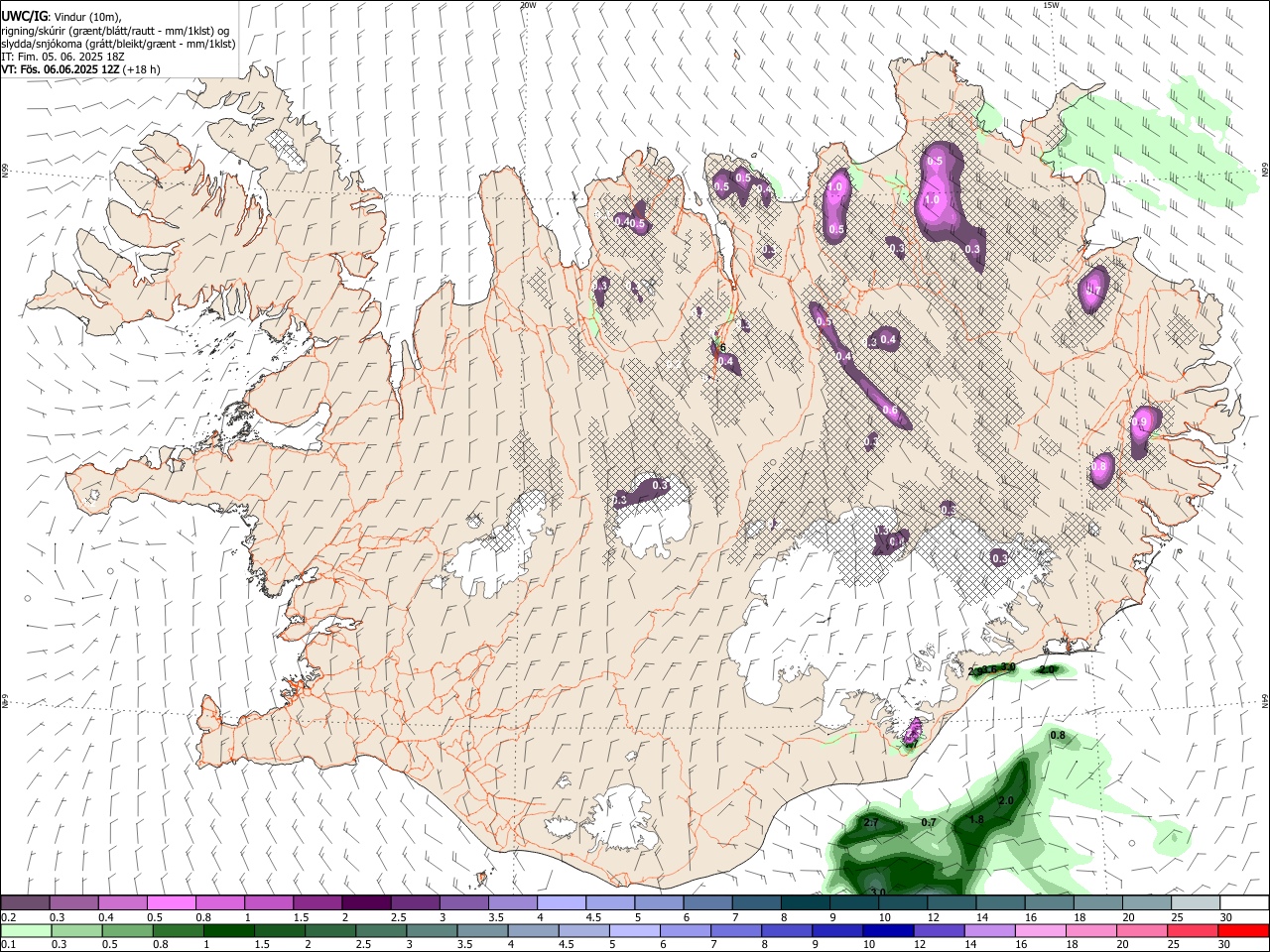Screen dimensions: 1270x952
Task: Click the 15W longitude label
Action: (1052, 5)
